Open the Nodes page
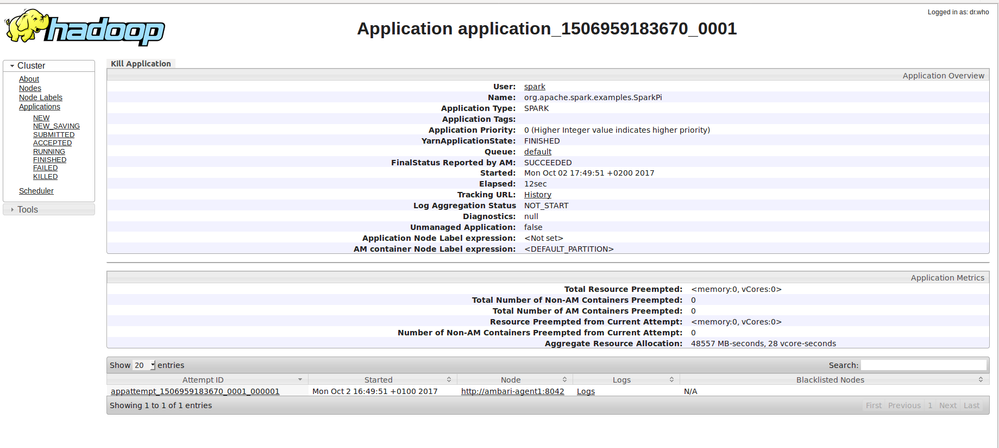Image resolution: width=999 pixels, height=448 pixels. (30, 89)
